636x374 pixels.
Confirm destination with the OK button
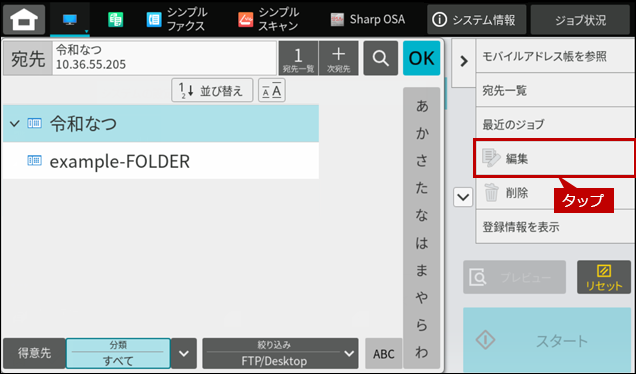point(421,58)
